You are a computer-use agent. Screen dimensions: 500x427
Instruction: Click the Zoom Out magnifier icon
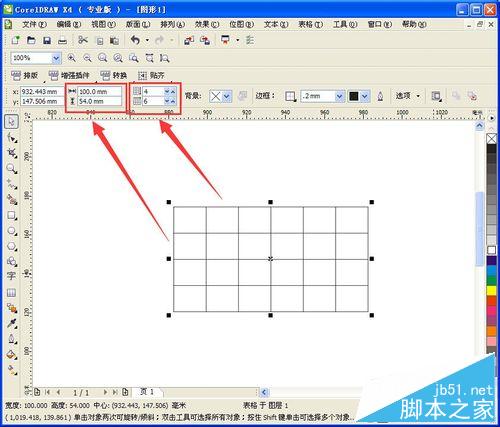coord(87,58)
